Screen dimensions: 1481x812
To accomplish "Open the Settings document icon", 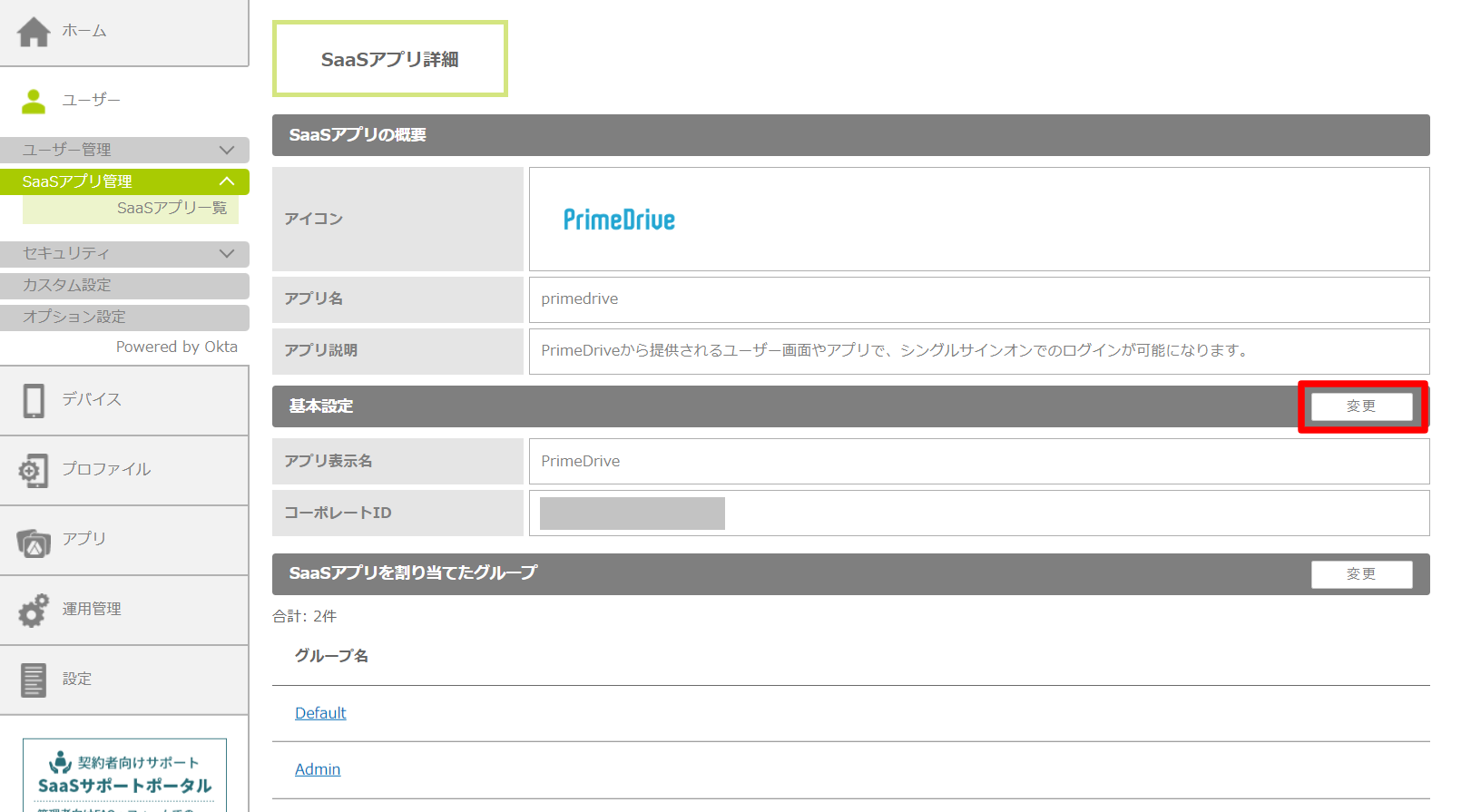I will coord(34,680).
